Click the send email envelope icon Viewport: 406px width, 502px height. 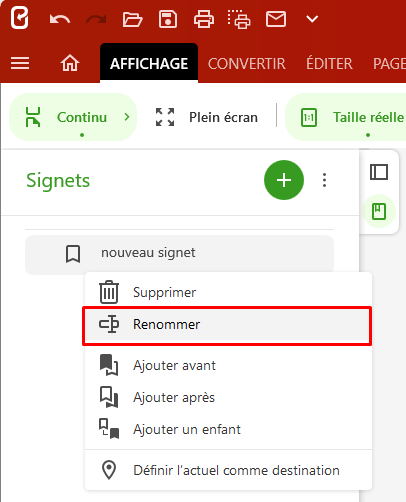276,19
